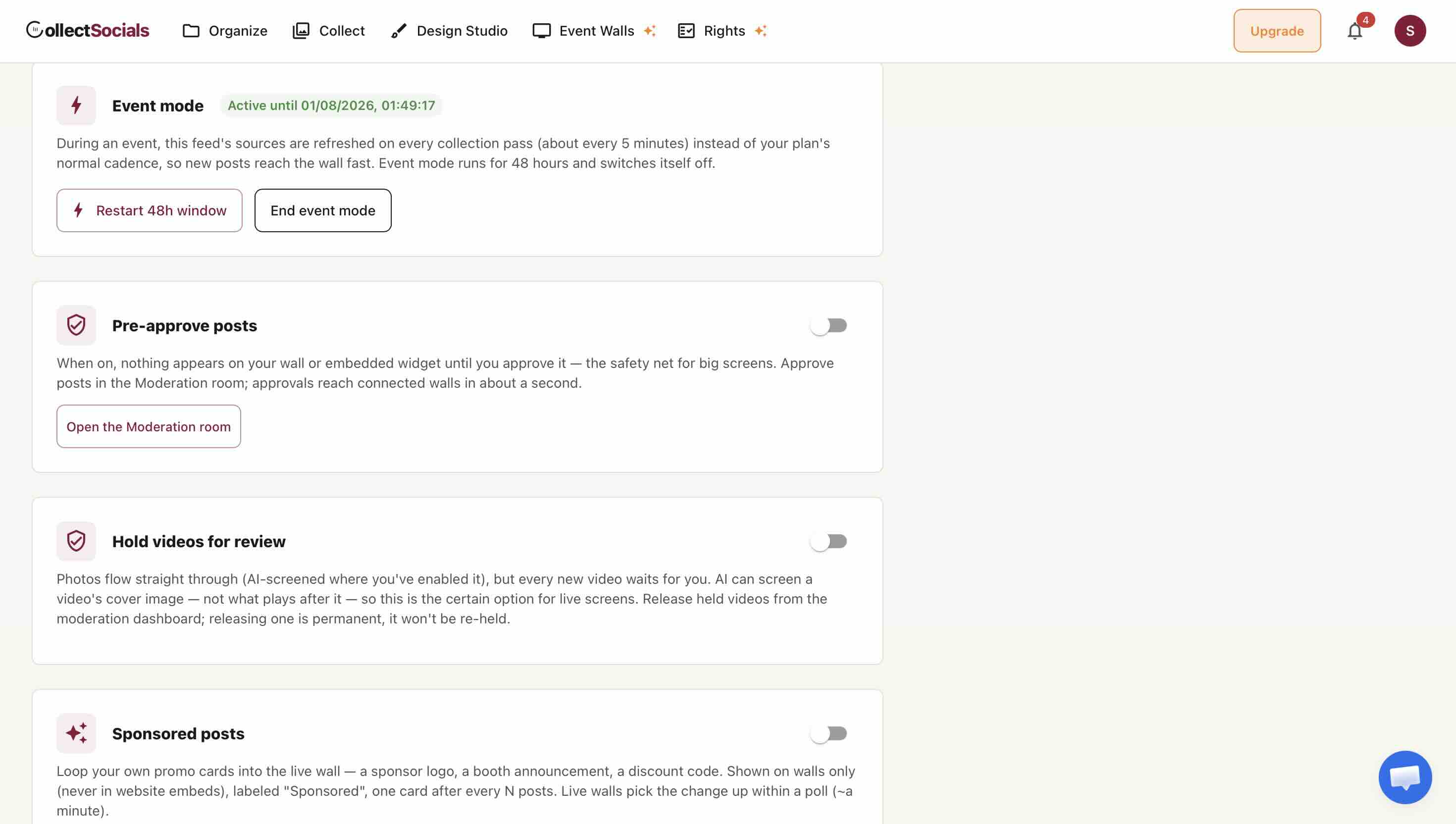The image size is (1456, 824).
Task: Click the Hold videos for review heading
Action: (199, 541)
